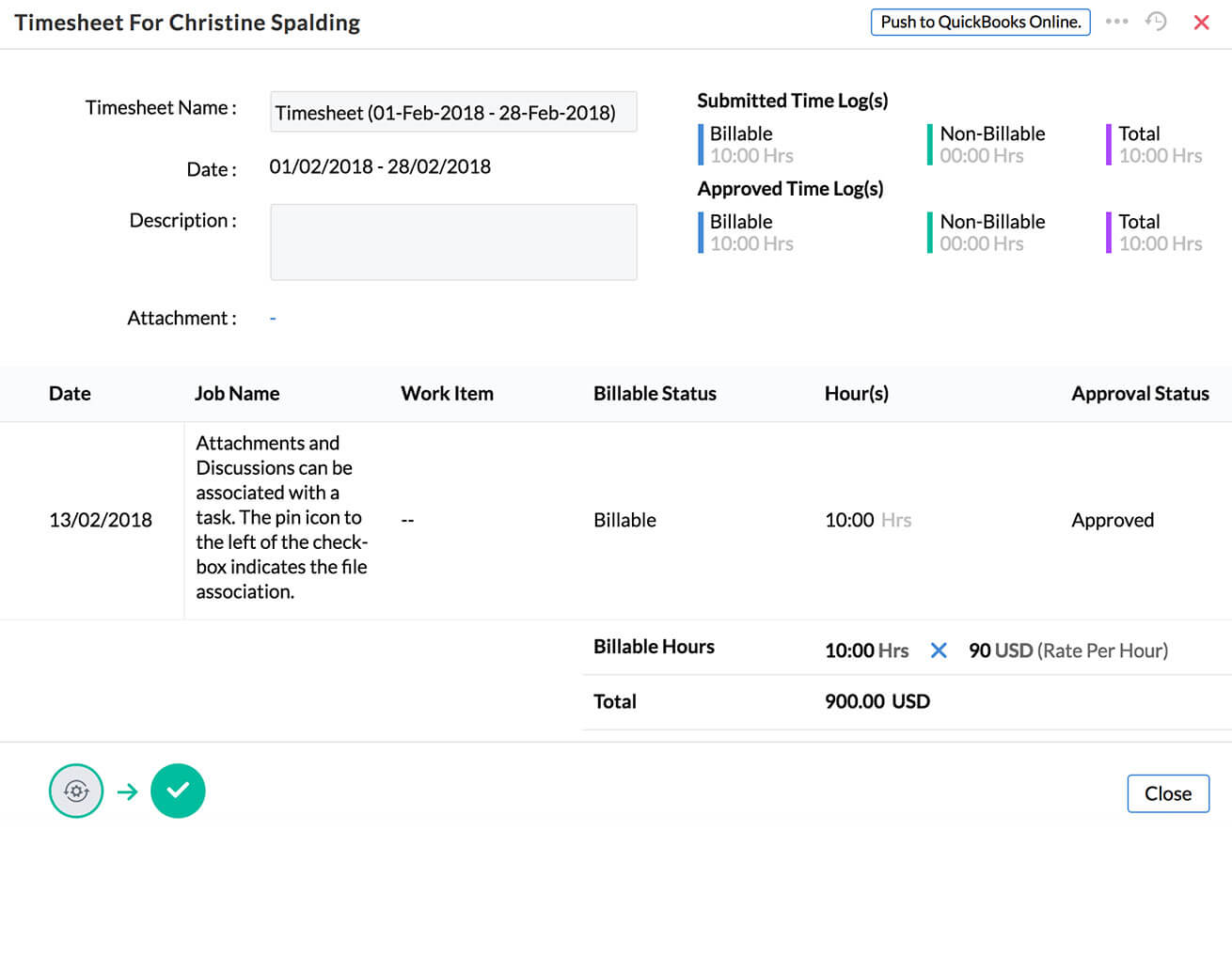Open the timesheet history clock icon

pyautogui.click(x=1156, y=22)
